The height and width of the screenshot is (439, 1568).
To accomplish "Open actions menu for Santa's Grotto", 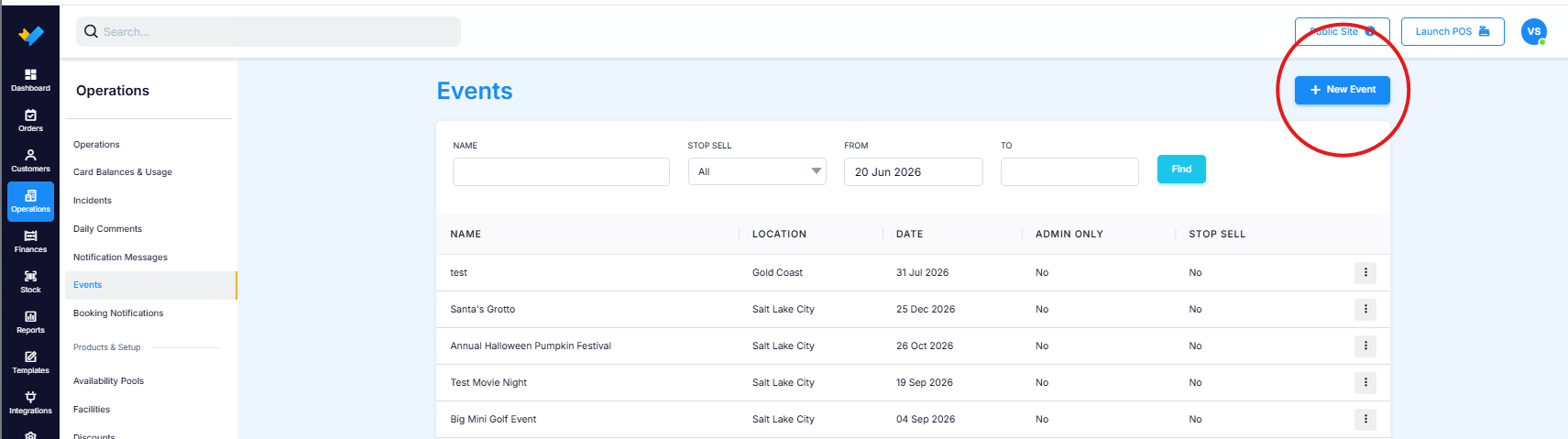I will click(1365, 309).
